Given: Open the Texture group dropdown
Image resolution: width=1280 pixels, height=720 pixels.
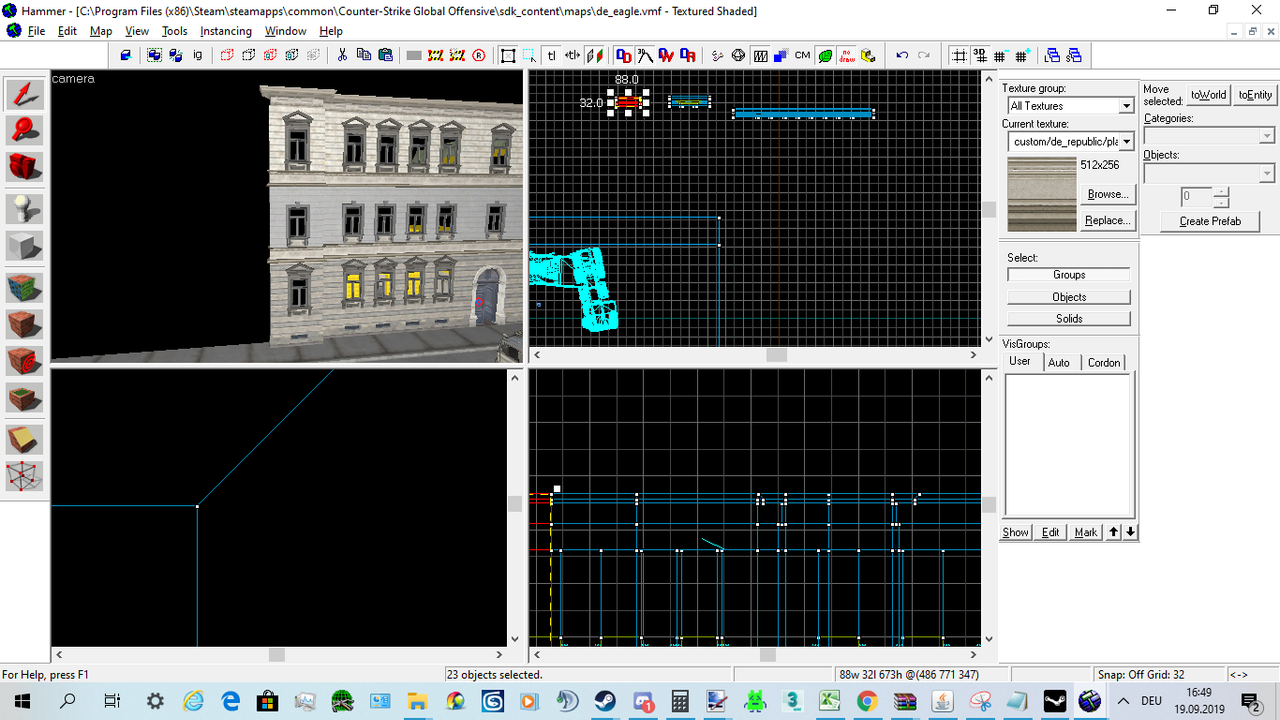Looking at the screenshot, I should (x=1126, y=106).
